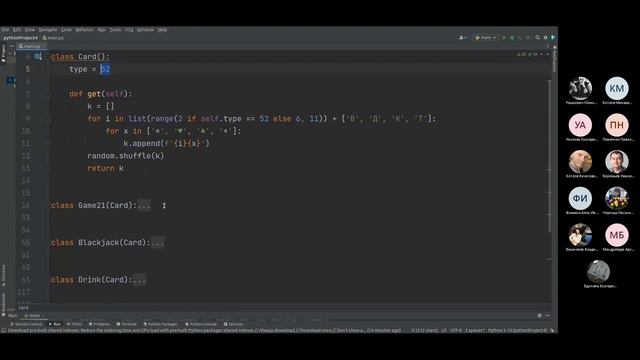Open the Run tool window tab
This screenshot has height=360, width=640.
[55, 324]
